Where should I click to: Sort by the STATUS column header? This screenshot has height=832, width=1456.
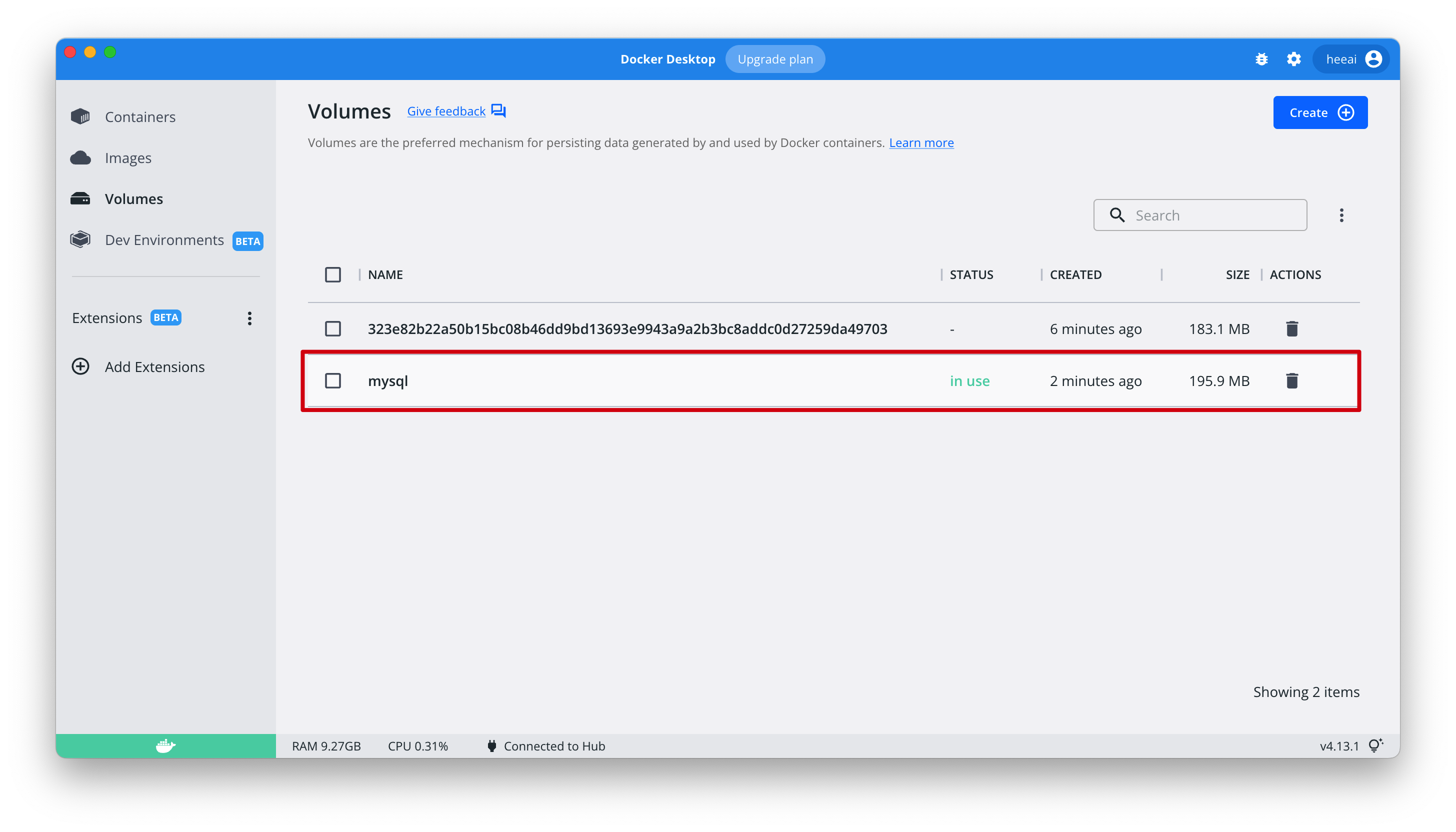coord(971,275)
